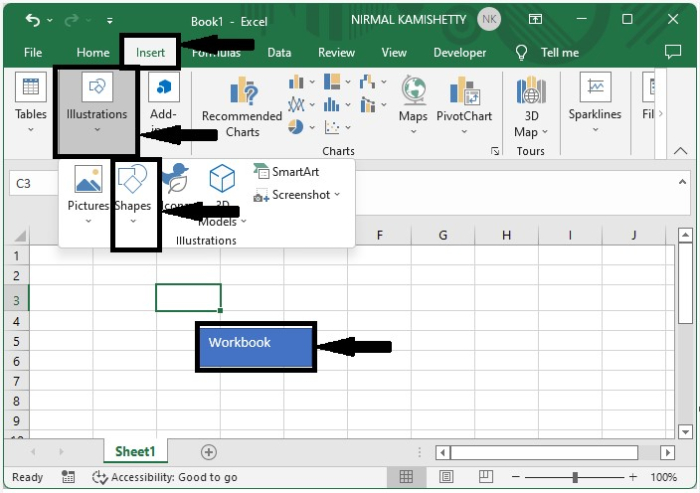Insert Line or Area Chart icon
This screenshot has height=493, width=700.
pyautogui.click(x=296, y=105)
